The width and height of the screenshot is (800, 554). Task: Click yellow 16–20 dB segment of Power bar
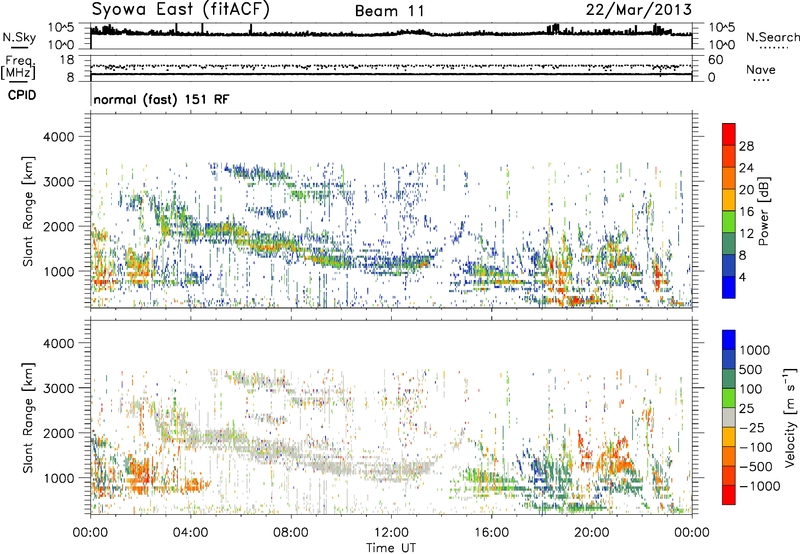point(729,200)
